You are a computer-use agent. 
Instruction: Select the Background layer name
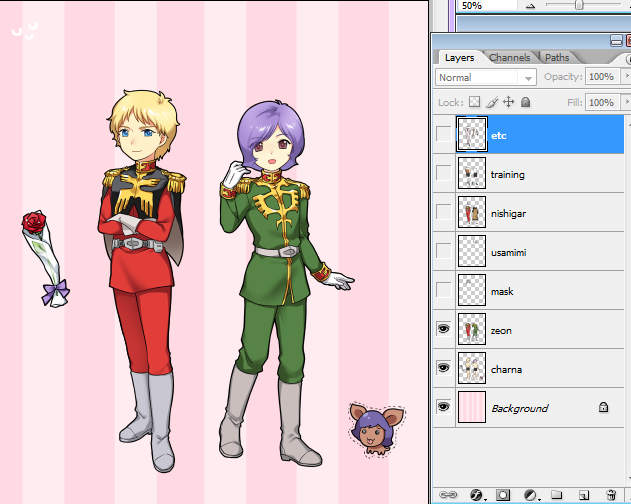[x=520, y=409]
